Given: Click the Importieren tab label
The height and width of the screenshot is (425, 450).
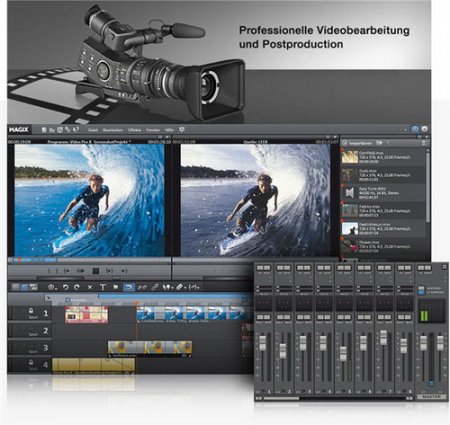Looking at the screenshot, I should tap(360, 143).
